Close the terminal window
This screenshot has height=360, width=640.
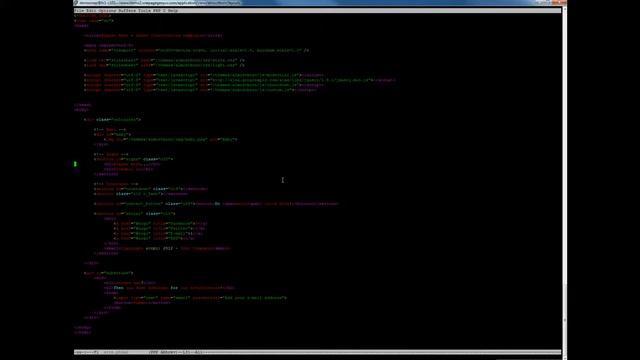click(x=560, y=2)
